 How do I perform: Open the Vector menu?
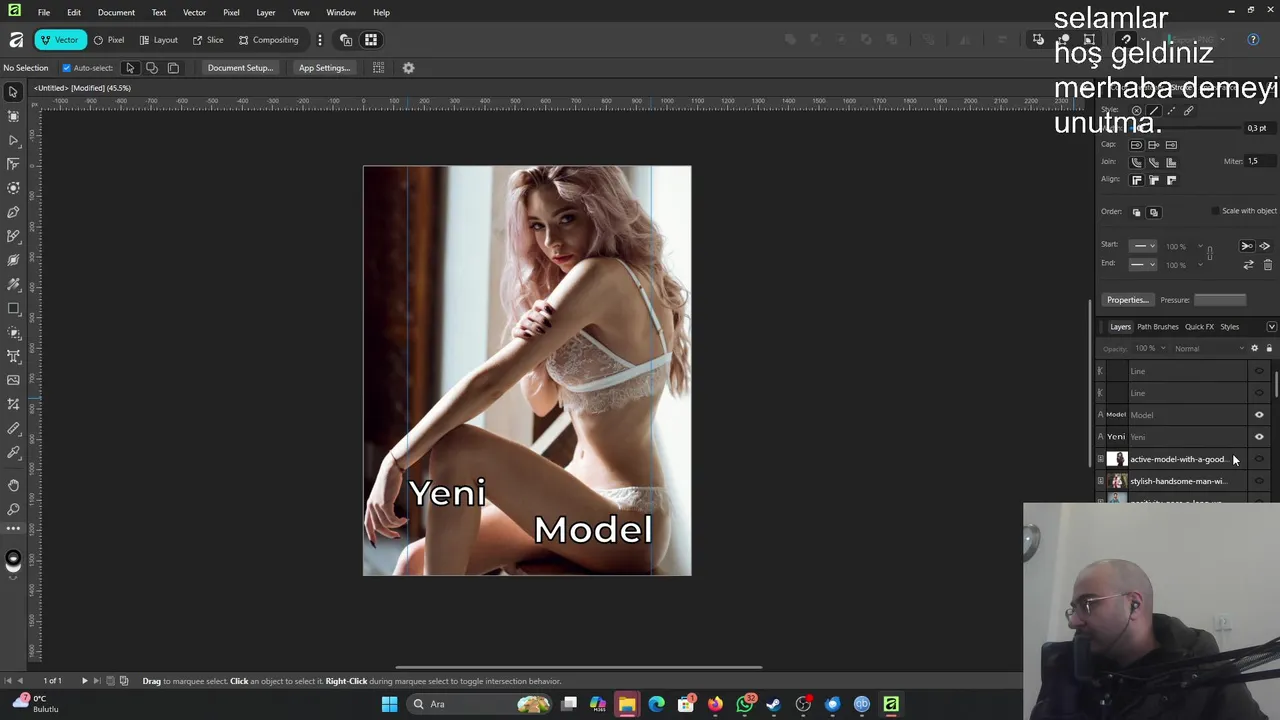(194, 12)
